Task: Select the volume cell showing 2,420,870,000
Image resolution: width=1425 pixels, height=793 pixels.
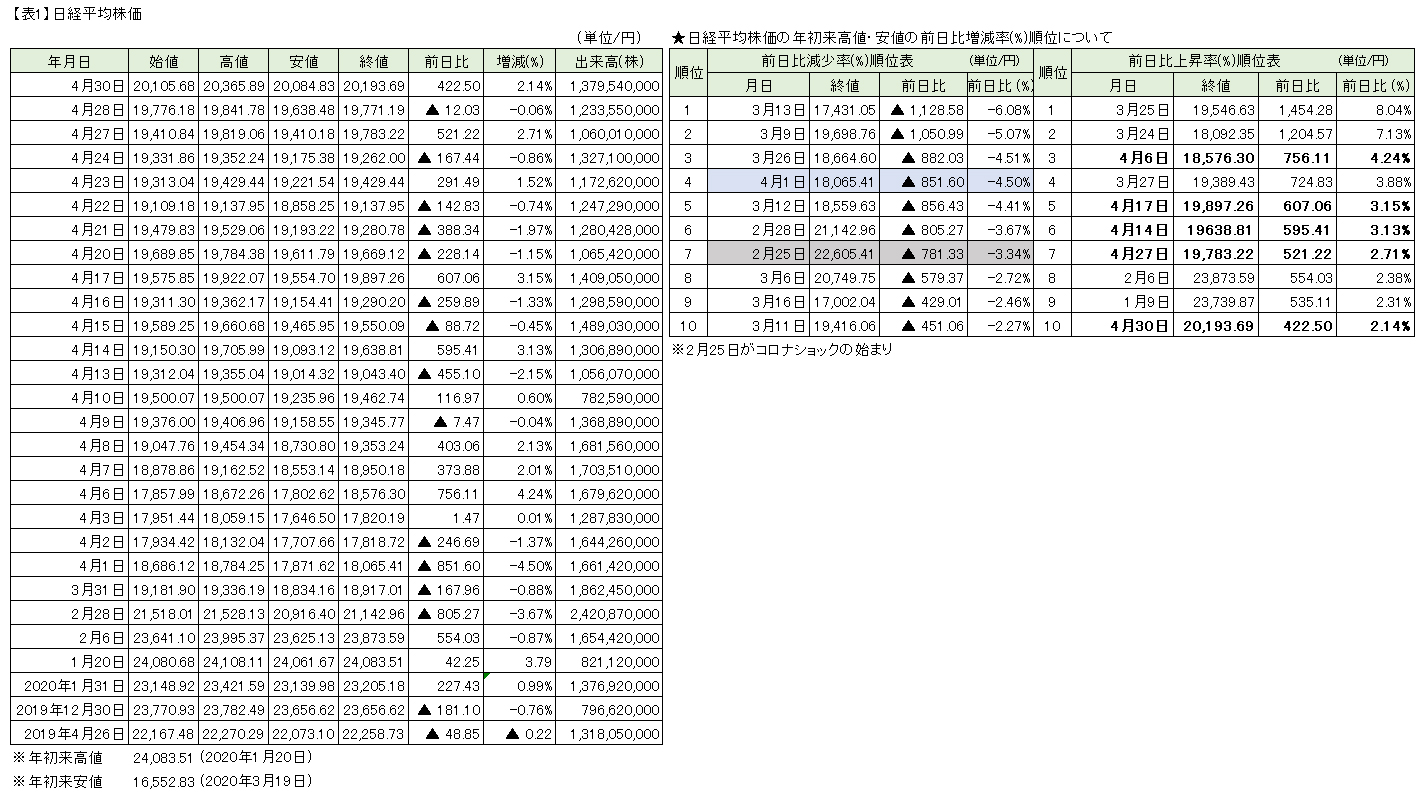Action: [x=609, y=614]
